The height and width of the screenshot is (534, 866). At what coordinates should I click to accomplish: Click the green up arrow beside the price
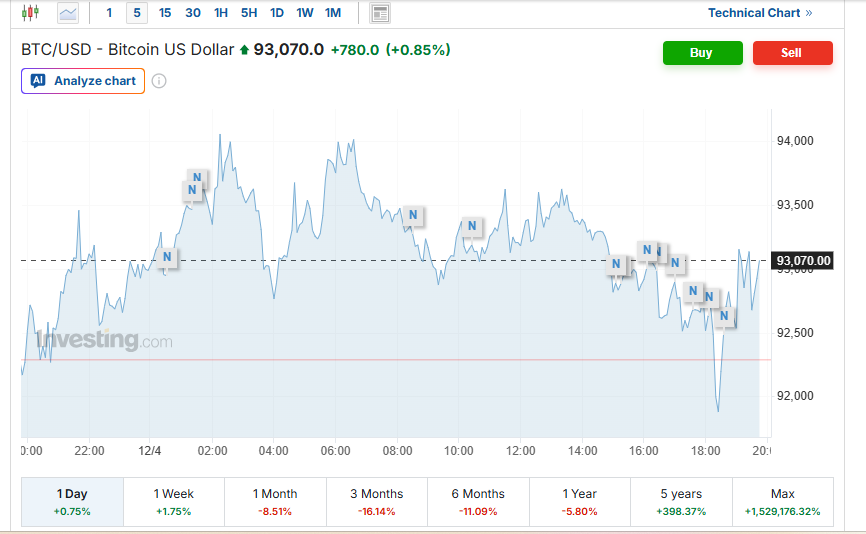pyautogui.click(x=244, y=50)
